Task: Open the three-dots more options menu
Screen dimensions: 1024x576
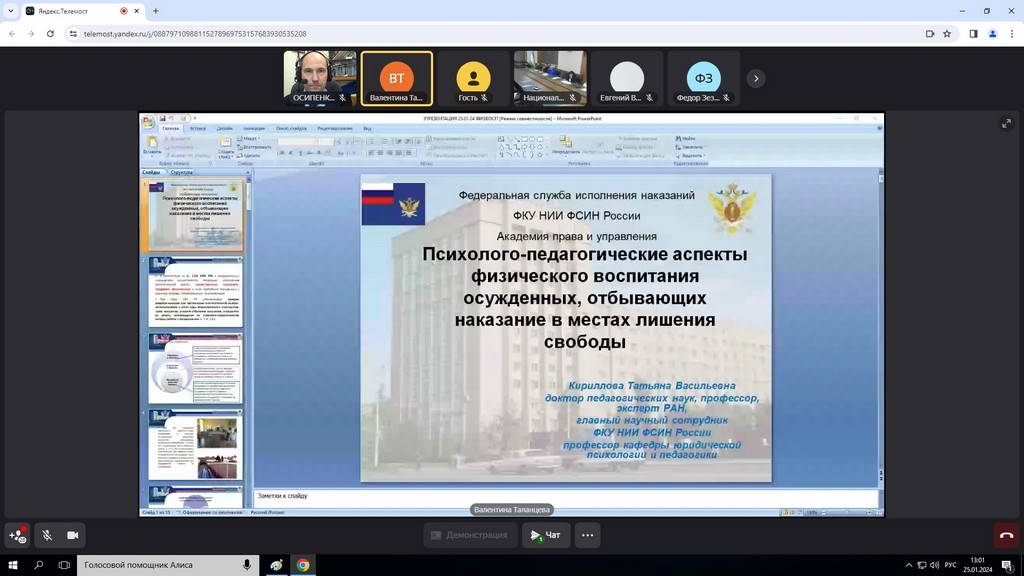Action: pos(587,535)
